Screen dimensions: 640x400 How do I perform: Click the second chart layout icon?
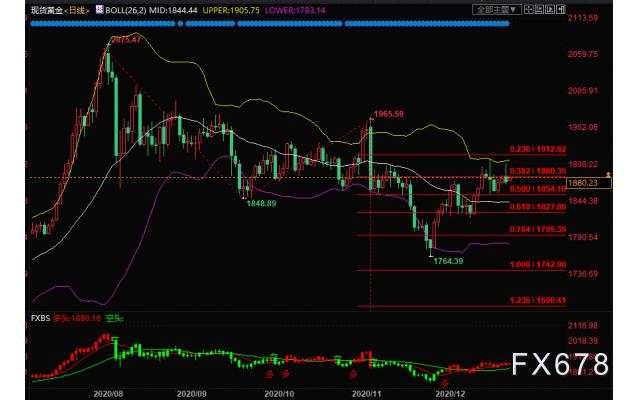point(539,9)
